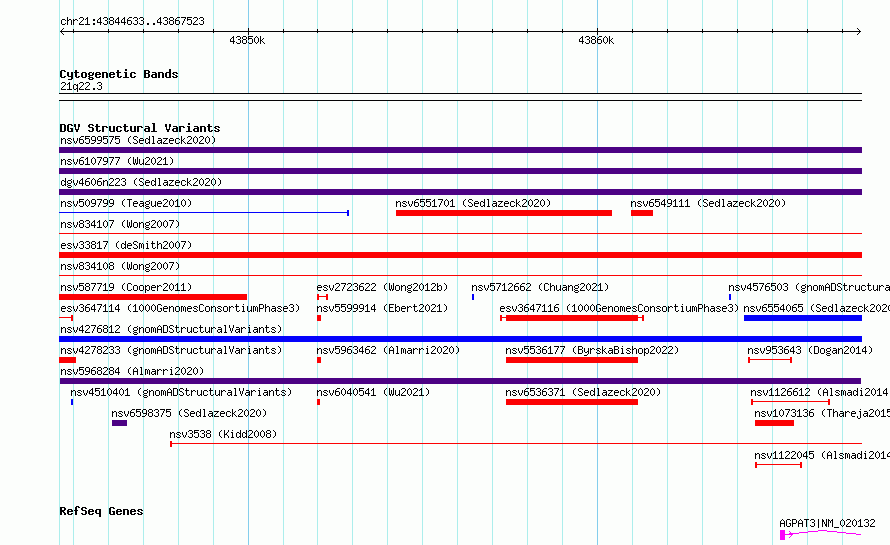
Task: Click the blue bar under nsv6554065
Action: click(x=803, y=318)
